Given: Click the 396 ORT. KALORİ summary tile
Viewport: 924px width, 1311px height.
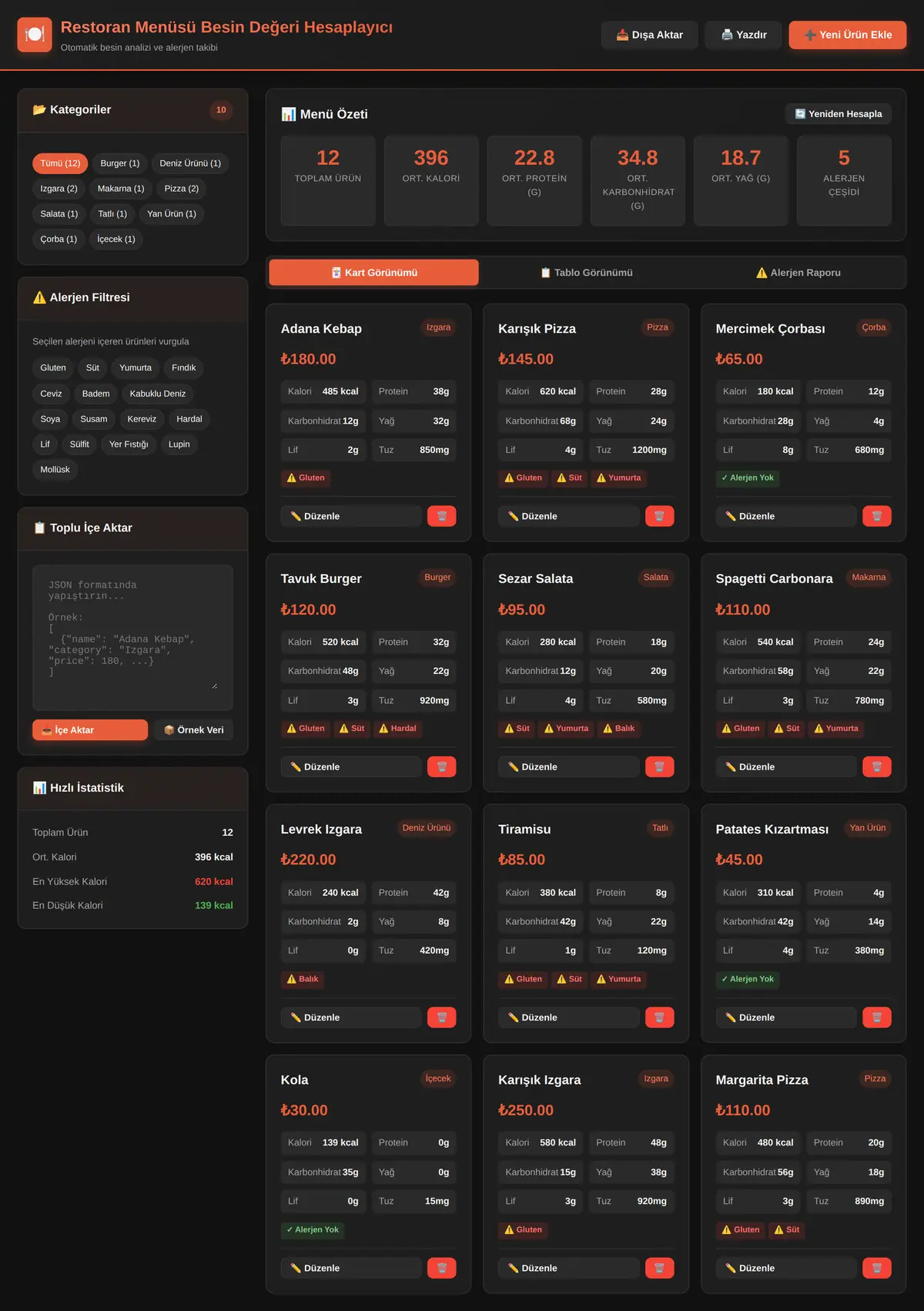Looking at the screenshot, I should click(x=431, y=181).
